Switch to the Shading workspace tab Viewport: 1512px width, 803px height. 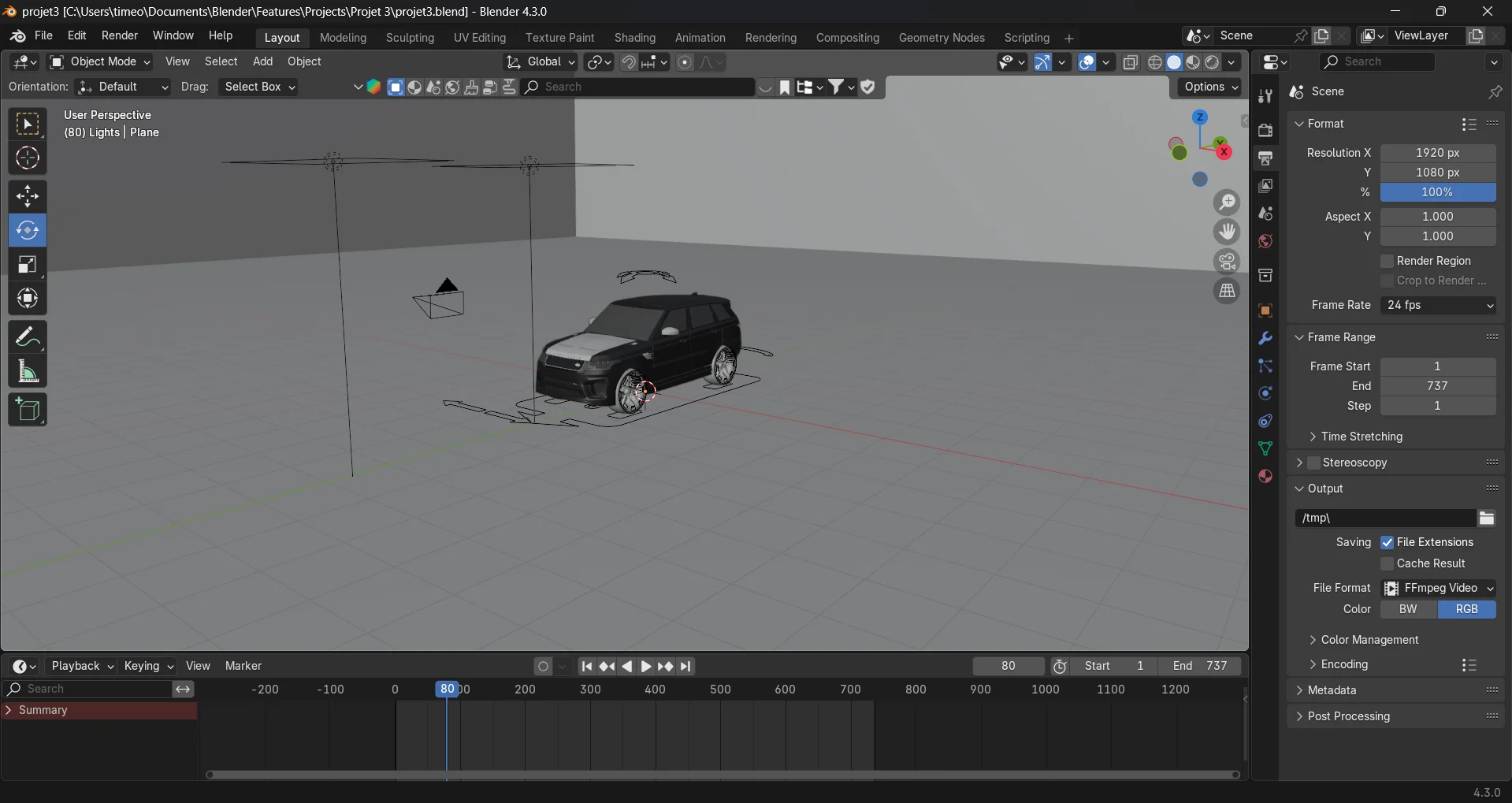coord(635,38)
